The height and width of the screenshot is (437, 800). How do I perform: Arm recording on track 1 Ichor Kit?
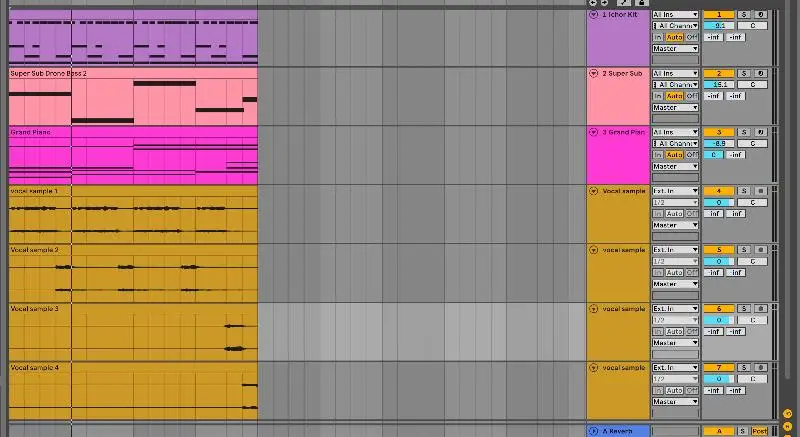point(761,15)
